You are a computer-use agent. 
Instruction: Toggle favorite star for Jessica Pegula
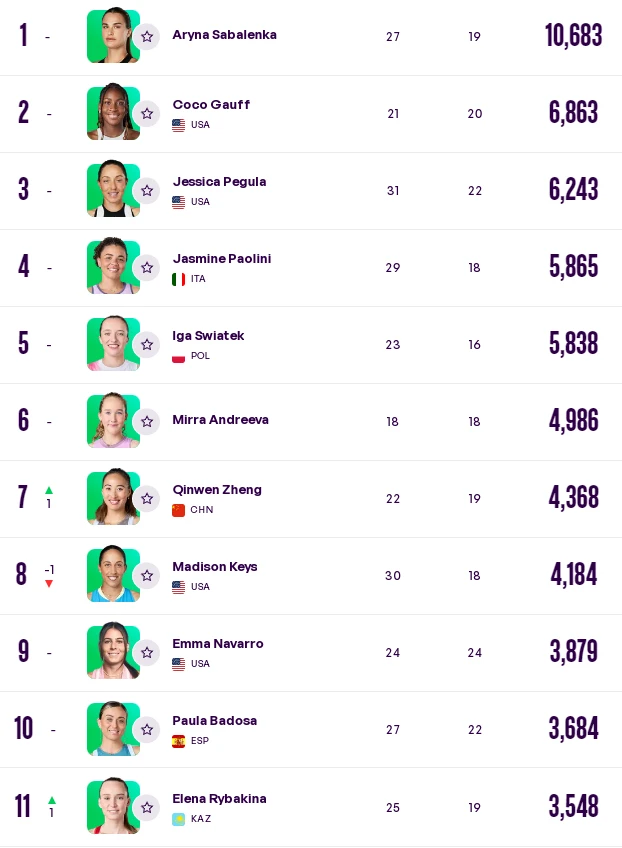click(147, 191)
